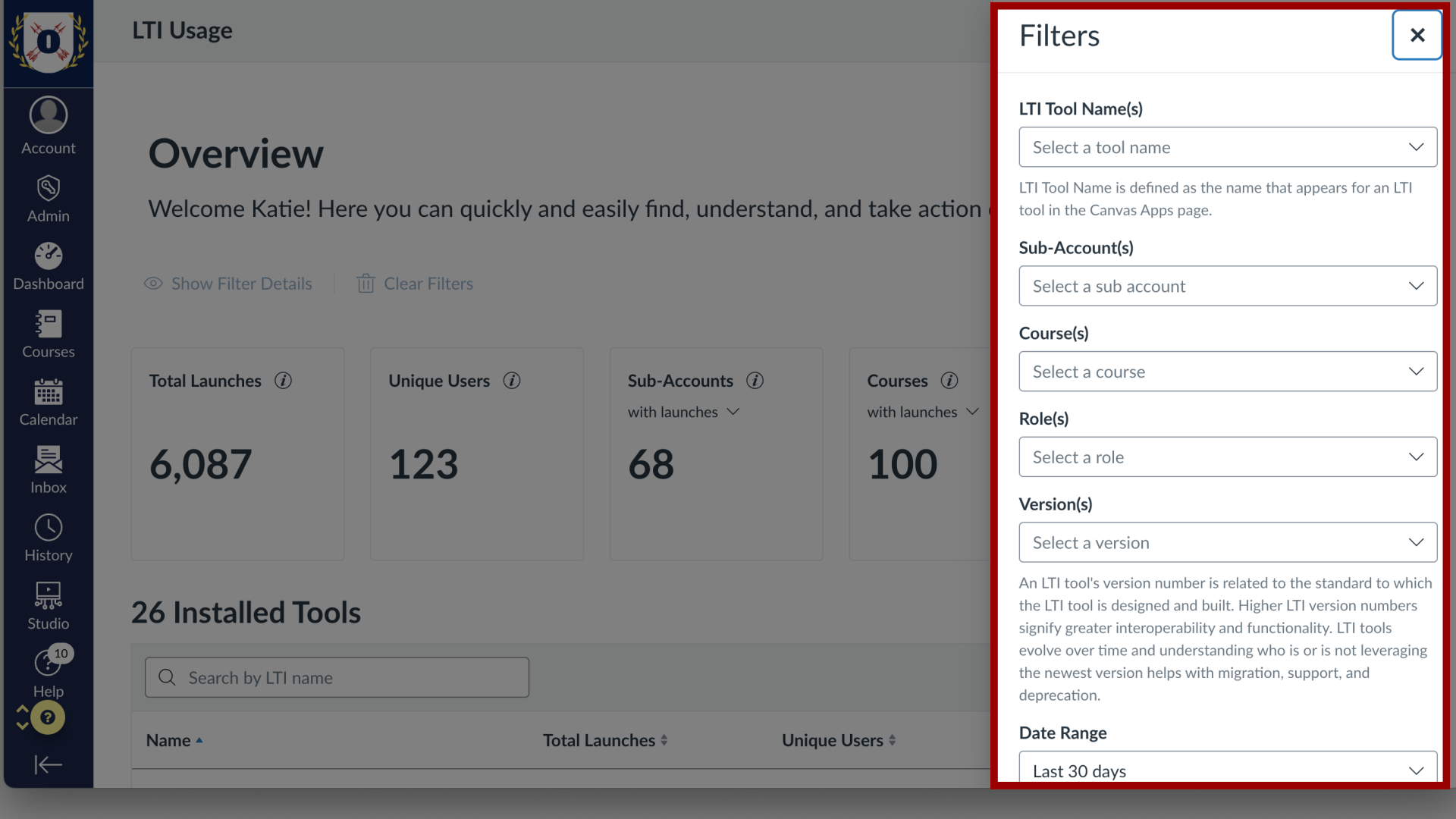Open the Admin panel
This screenshot has height=819, width=1456.
pos(48,200)
